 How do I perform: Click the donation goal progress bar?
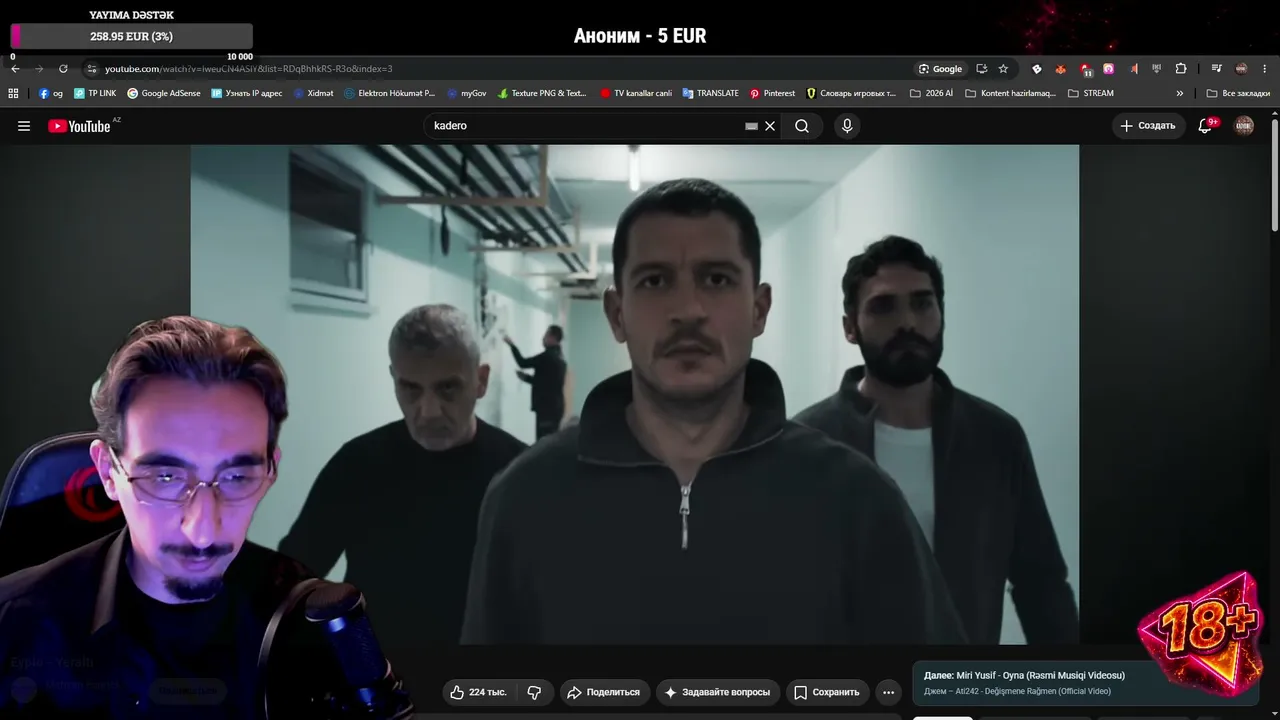(131, 37)
